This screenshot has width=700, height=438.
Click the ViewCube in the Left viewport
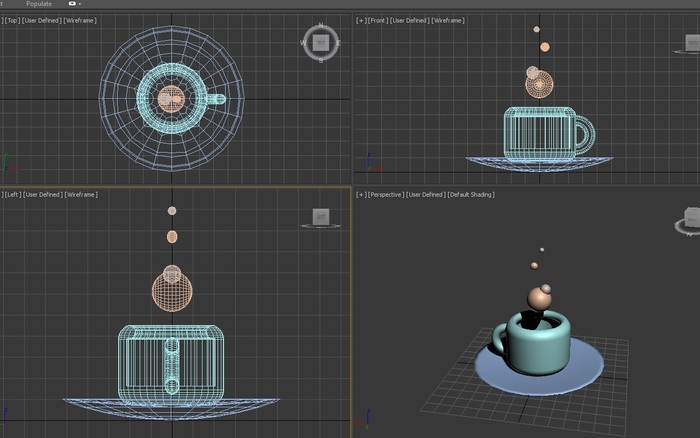point(320,216)
